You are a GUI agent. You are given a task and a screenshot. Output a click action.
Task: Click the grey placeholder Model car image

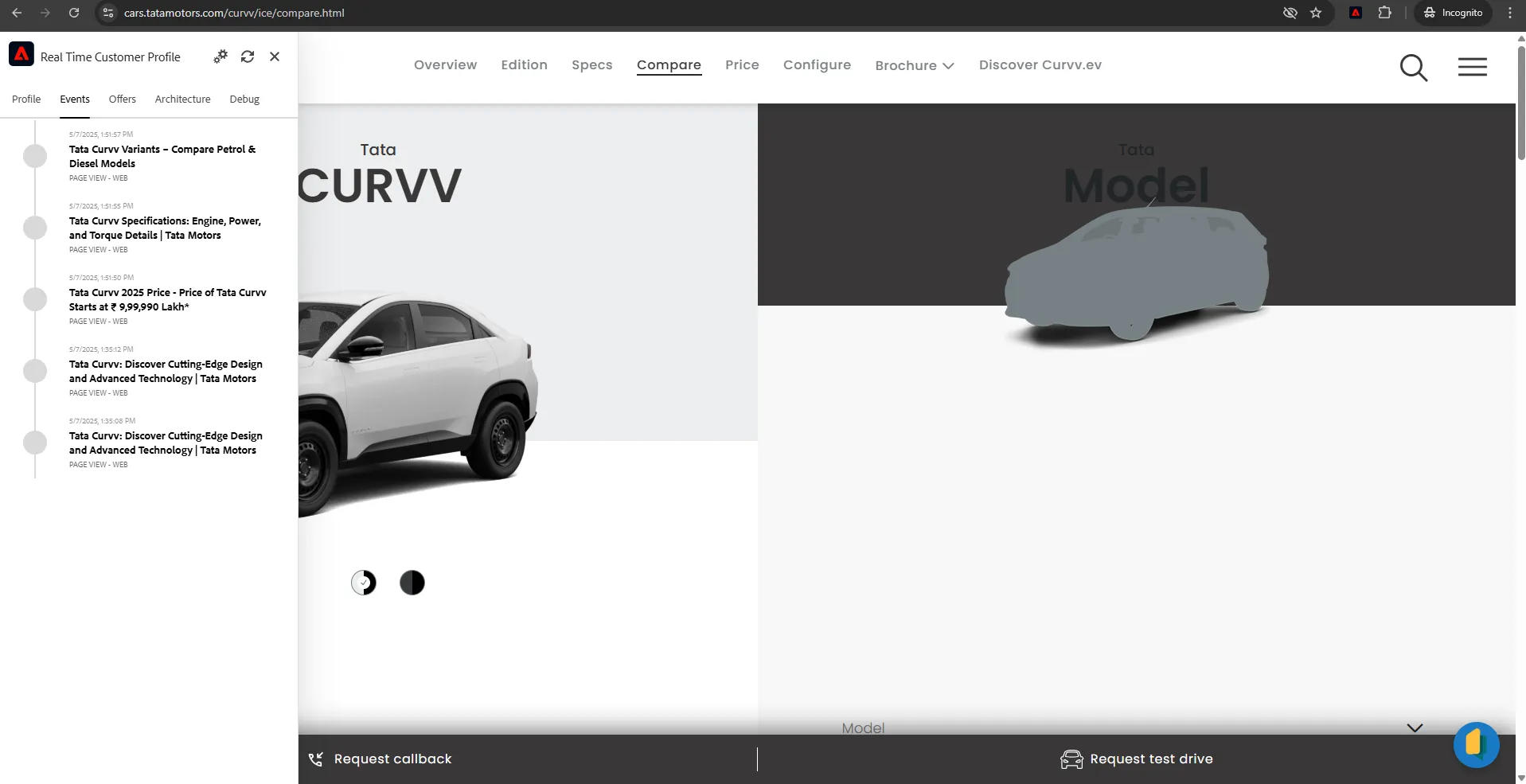pos(1137,275)
